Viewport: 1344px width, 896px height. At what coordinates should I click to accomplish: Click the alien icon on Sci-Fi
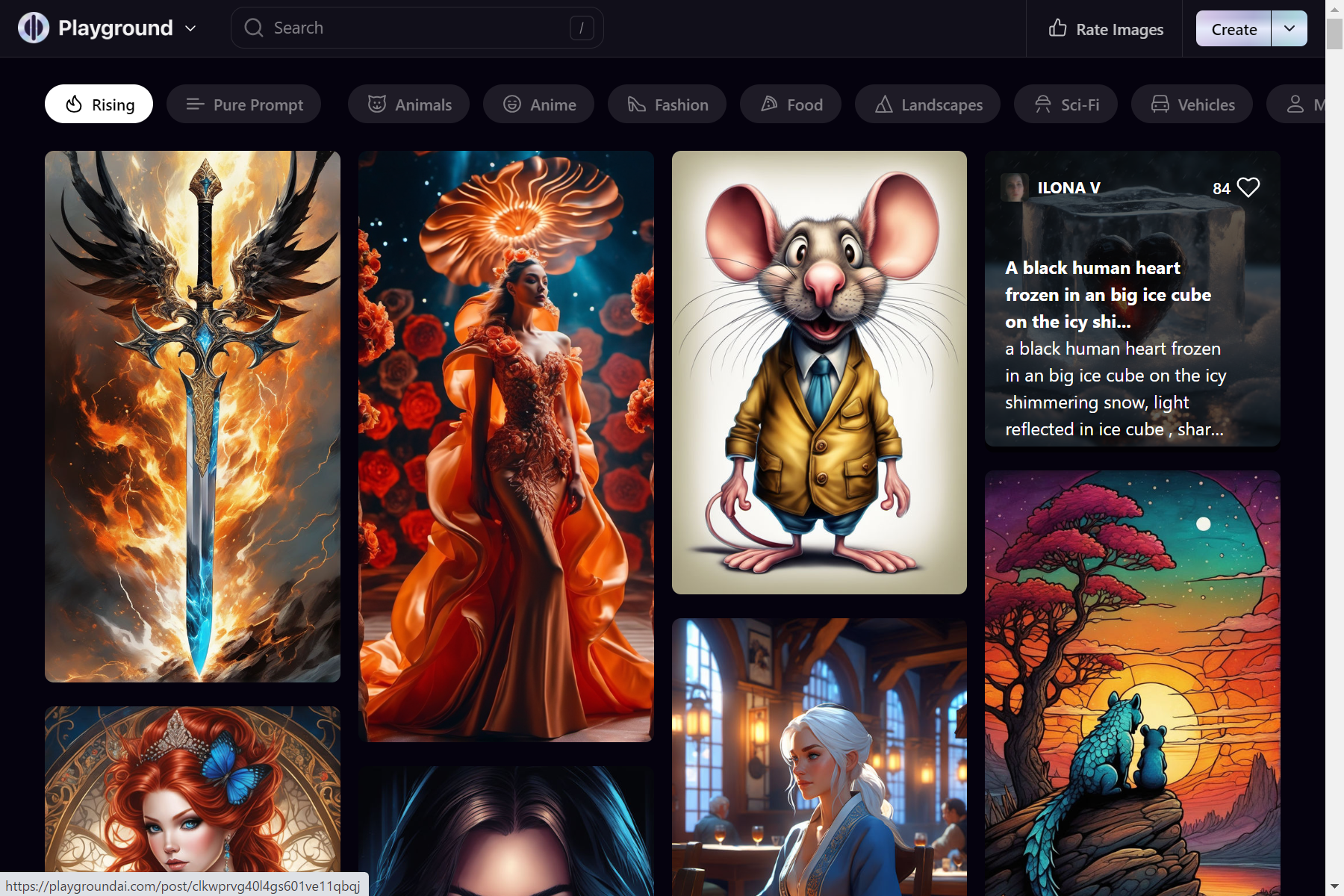(1043, 104)
